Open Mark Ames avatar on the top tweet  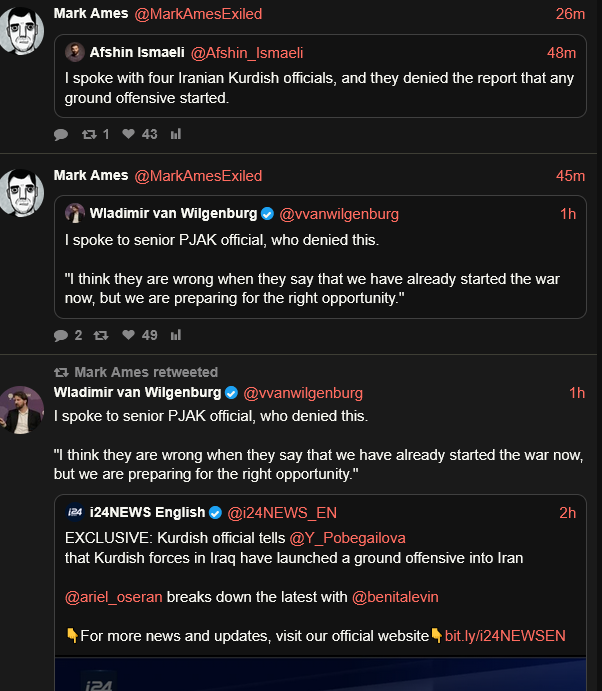20,31
